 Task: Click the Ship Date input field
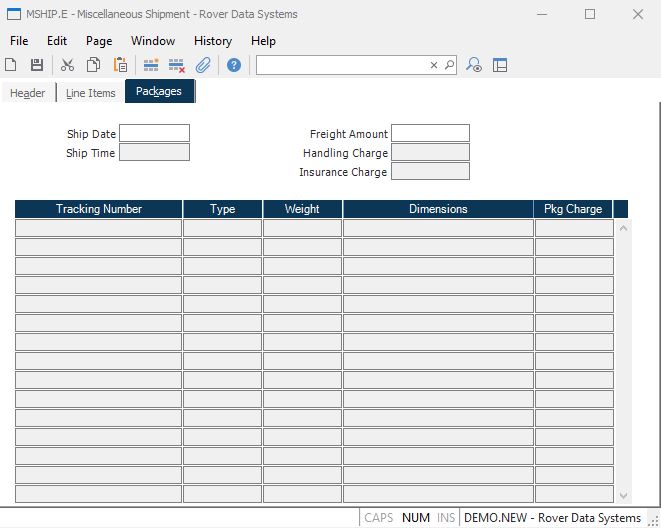click(154, 134)
